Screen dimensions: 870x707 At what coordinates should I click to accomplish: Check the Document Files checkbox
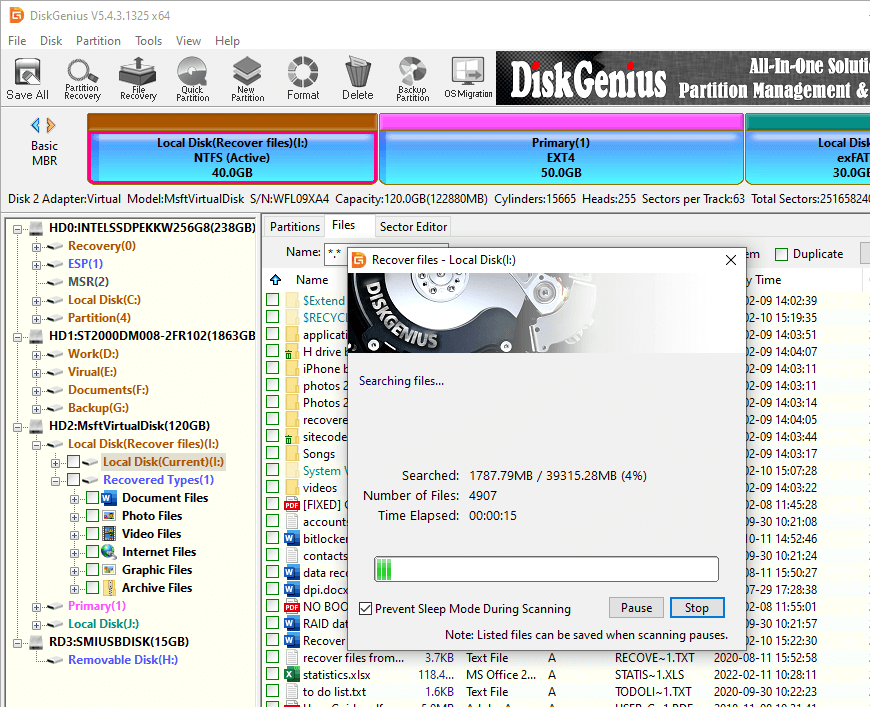coord(93,498)
